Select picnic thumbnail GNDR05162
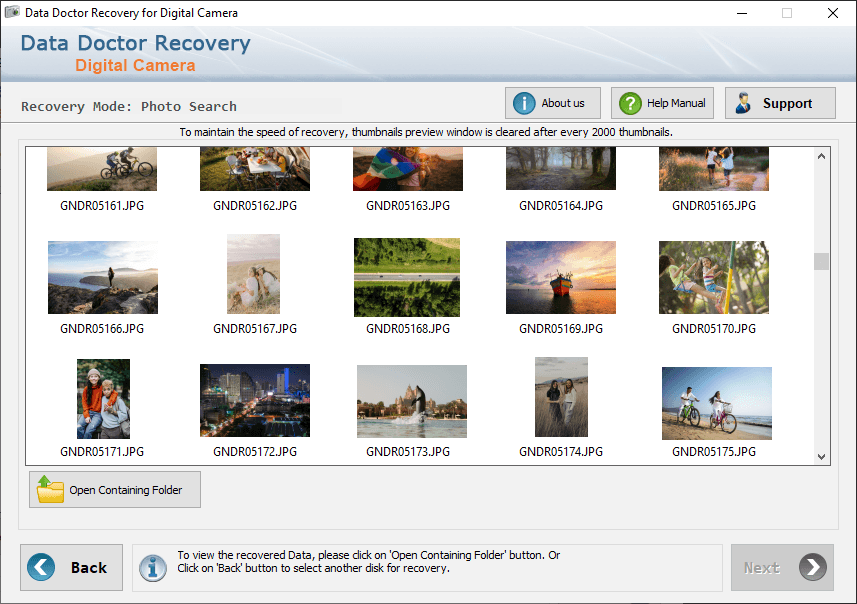 point(255,169)
